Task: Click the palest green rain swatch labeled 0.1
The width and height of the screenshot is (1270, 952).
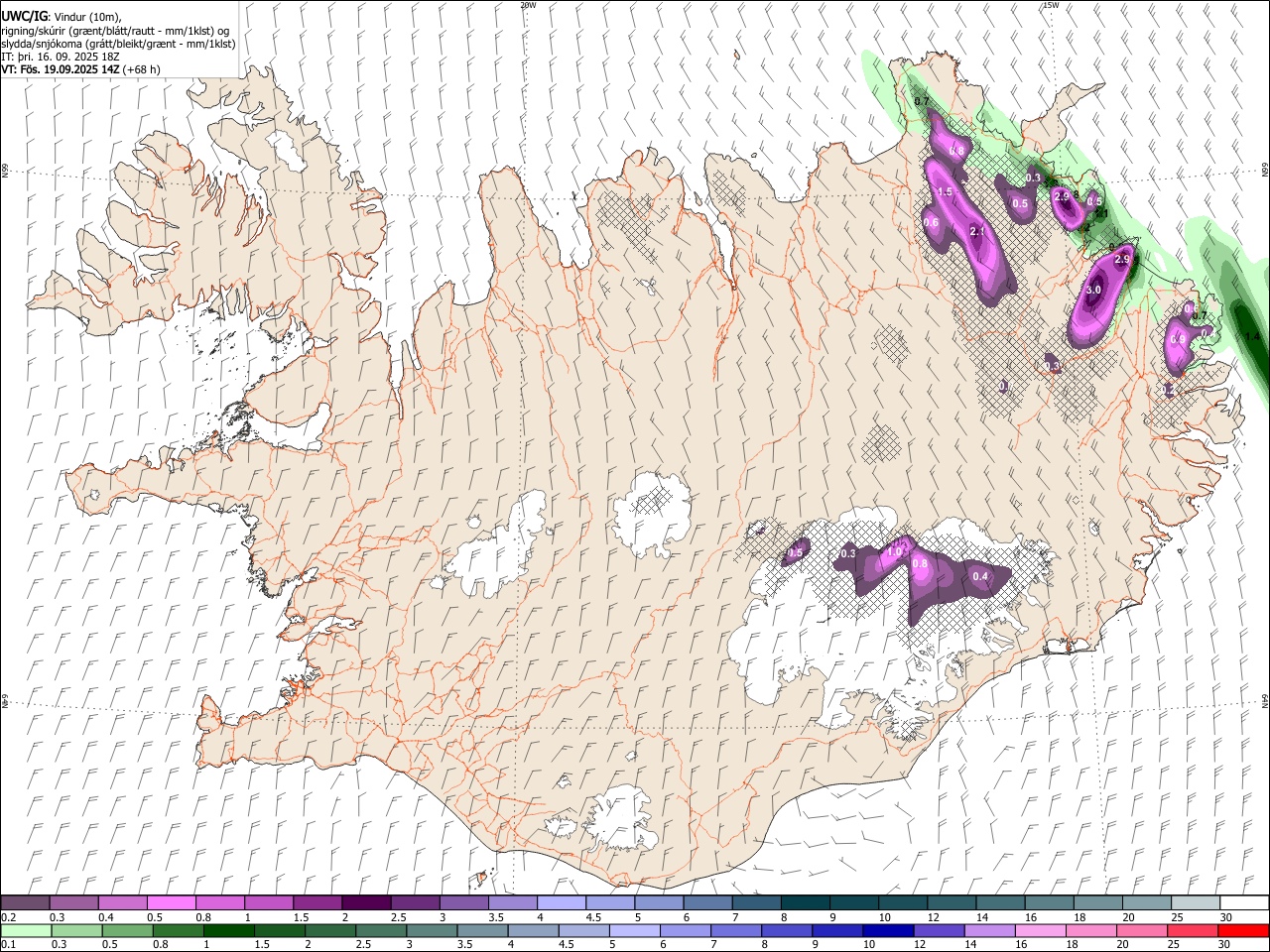Action: (x=26, y=931)
